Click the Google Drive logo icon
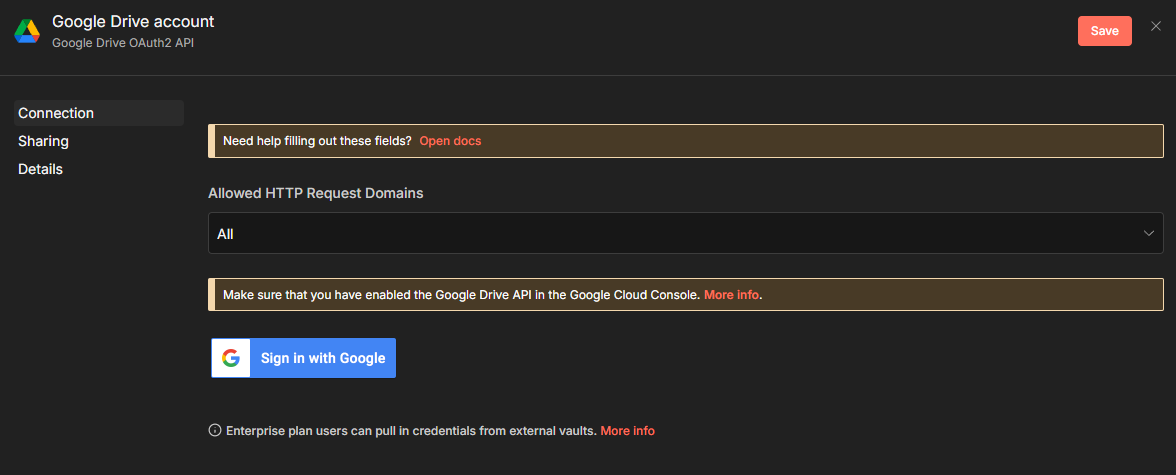1176x475 pixels. click(26, 31)
